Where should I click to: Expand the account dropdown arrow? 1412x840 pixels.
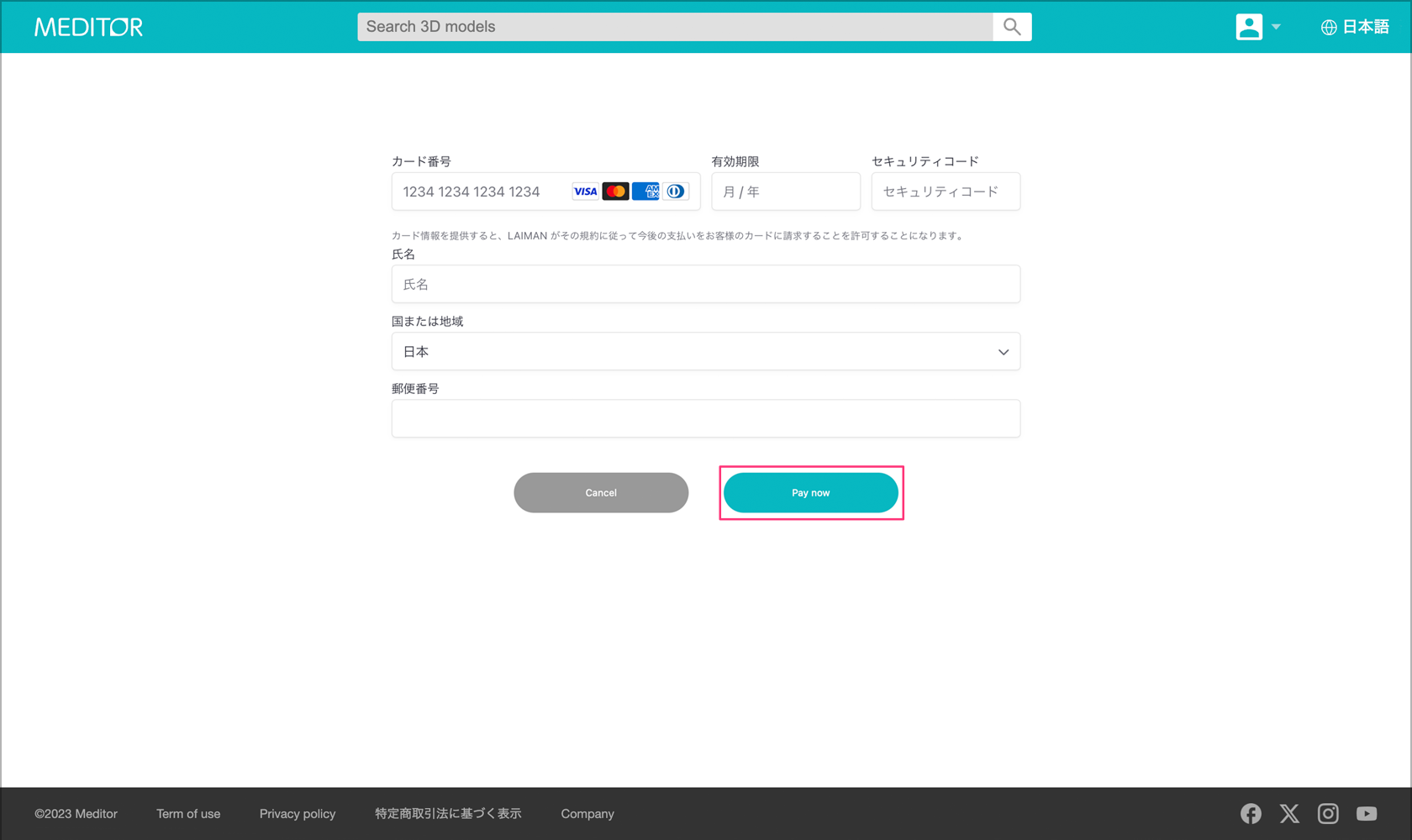1276,27
